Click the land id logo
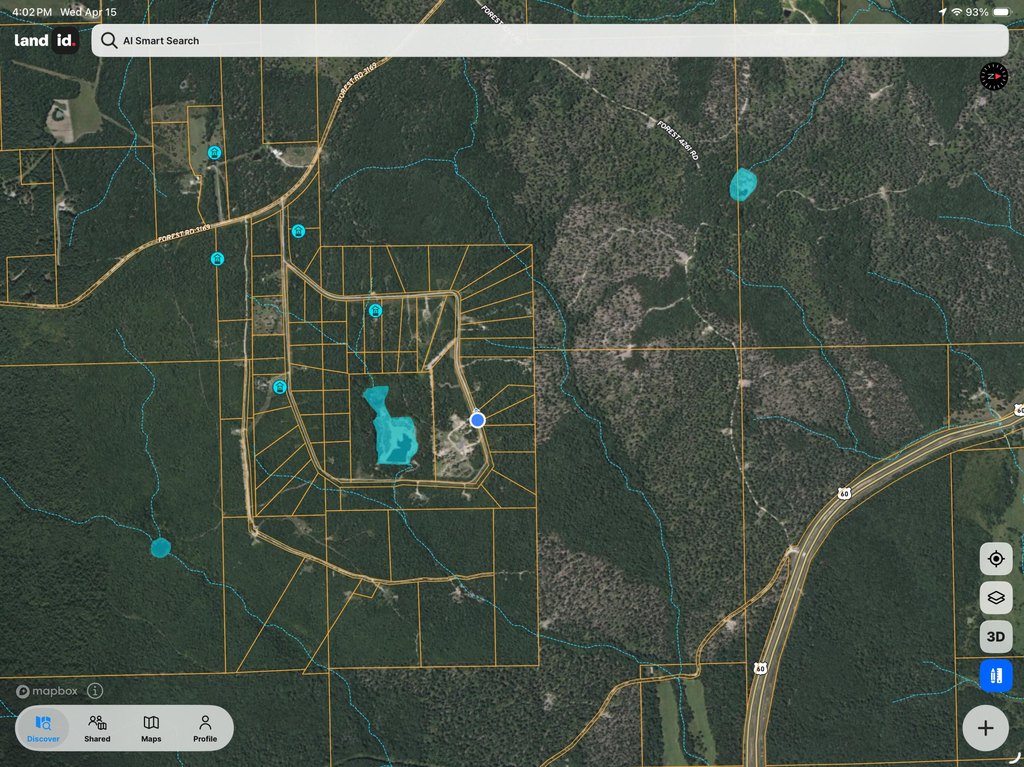 (x=46, y=41)
